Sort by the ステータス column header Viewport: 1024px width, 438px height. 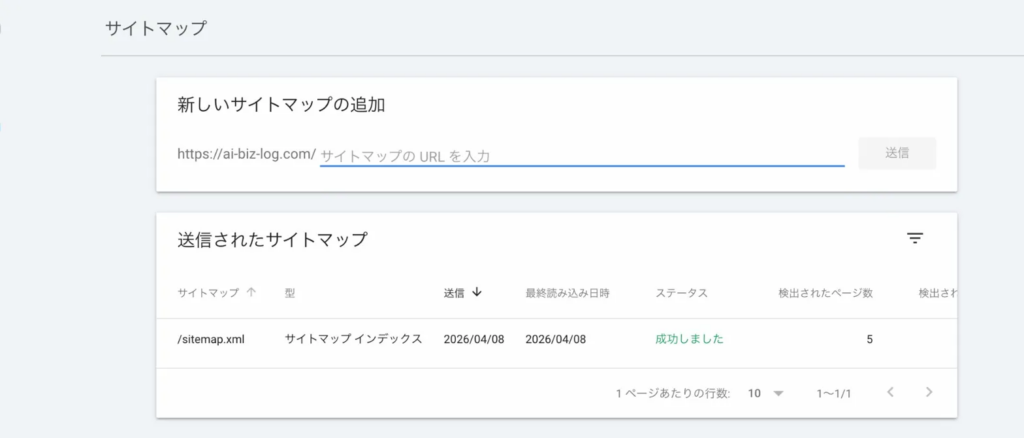tap(681, 293)
